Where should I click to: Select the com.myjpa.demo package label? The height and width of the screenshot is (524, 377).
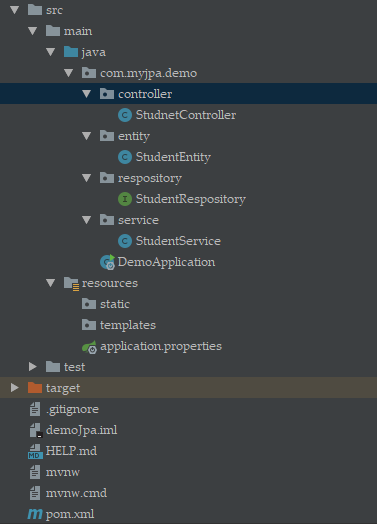[149, 74]
